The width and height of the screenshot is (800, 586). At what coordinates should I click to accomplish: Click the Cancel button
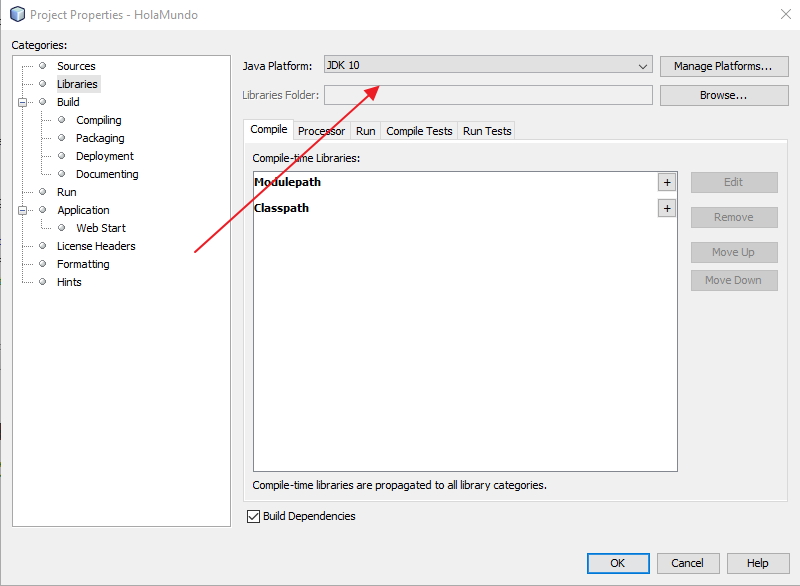(x=688, y=563)
